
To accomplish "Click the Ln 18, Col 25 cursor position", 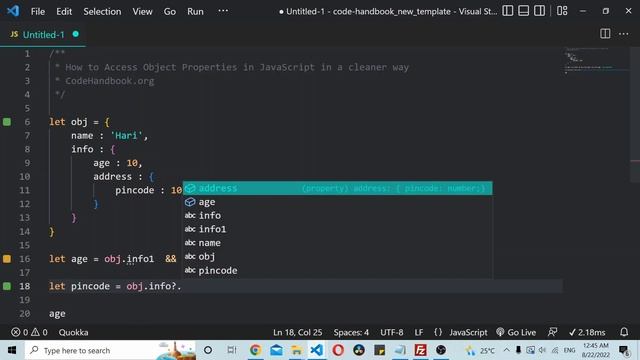I will (298, 332).
